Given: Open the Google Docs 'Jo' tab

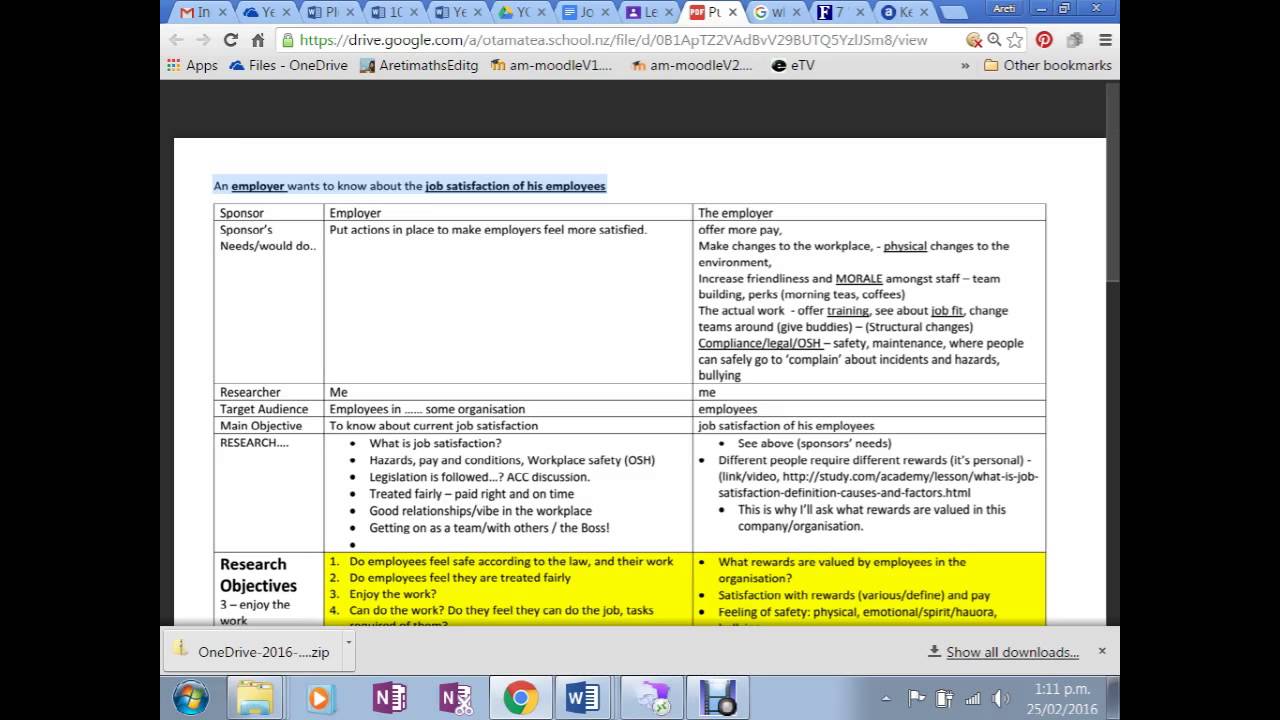Looking at the screenshot, I should tap(584, 13).
